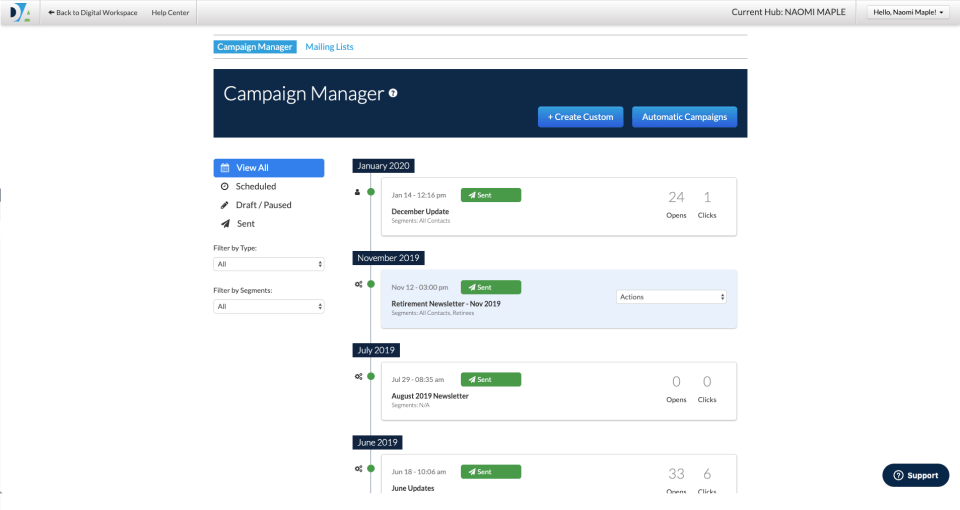This screenshot has width=960, height=510.
Task: Click the January 2020 month label
Action: click(383, 166)
